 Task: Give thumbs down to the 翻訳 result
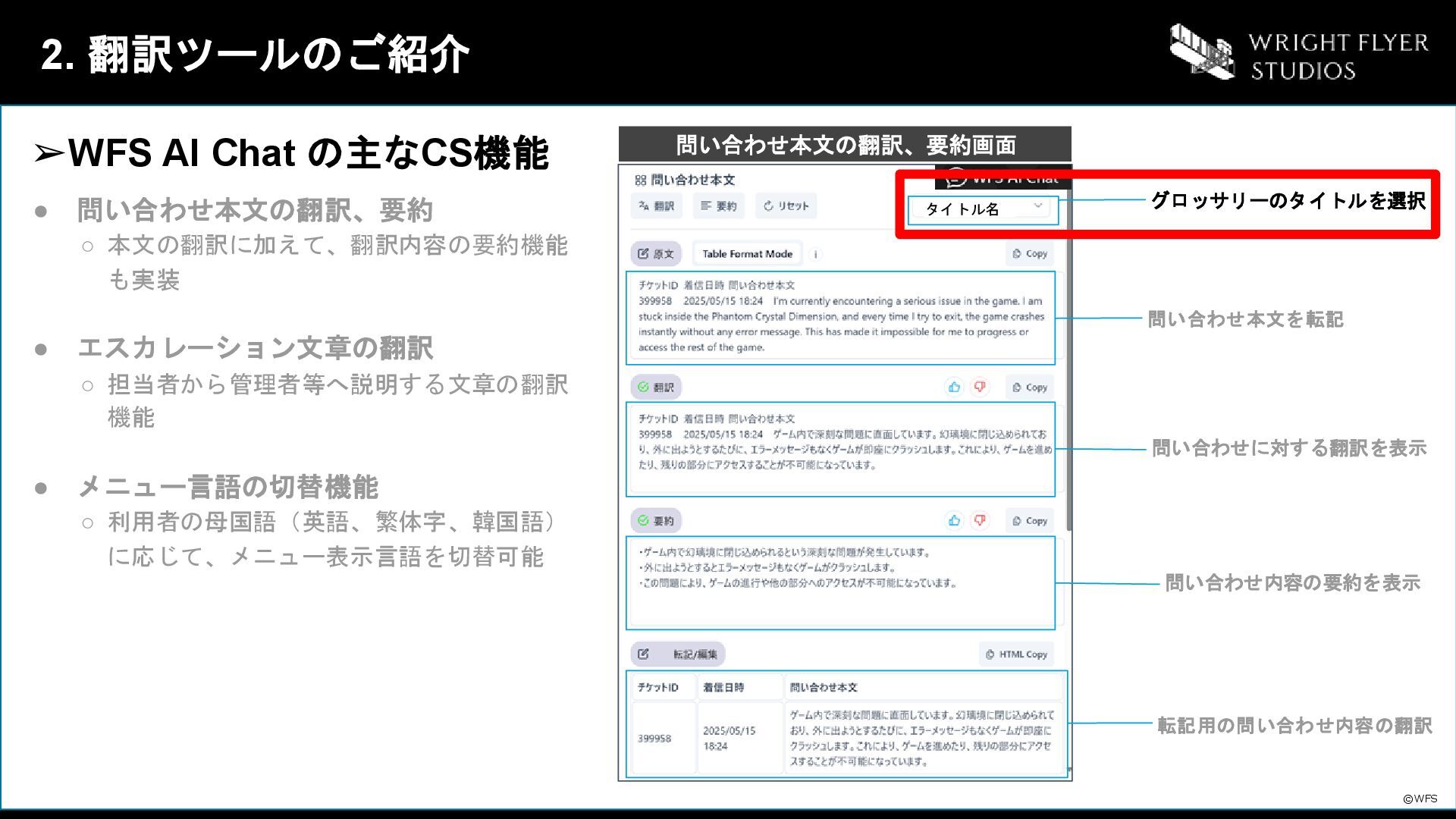click(980, 387)
